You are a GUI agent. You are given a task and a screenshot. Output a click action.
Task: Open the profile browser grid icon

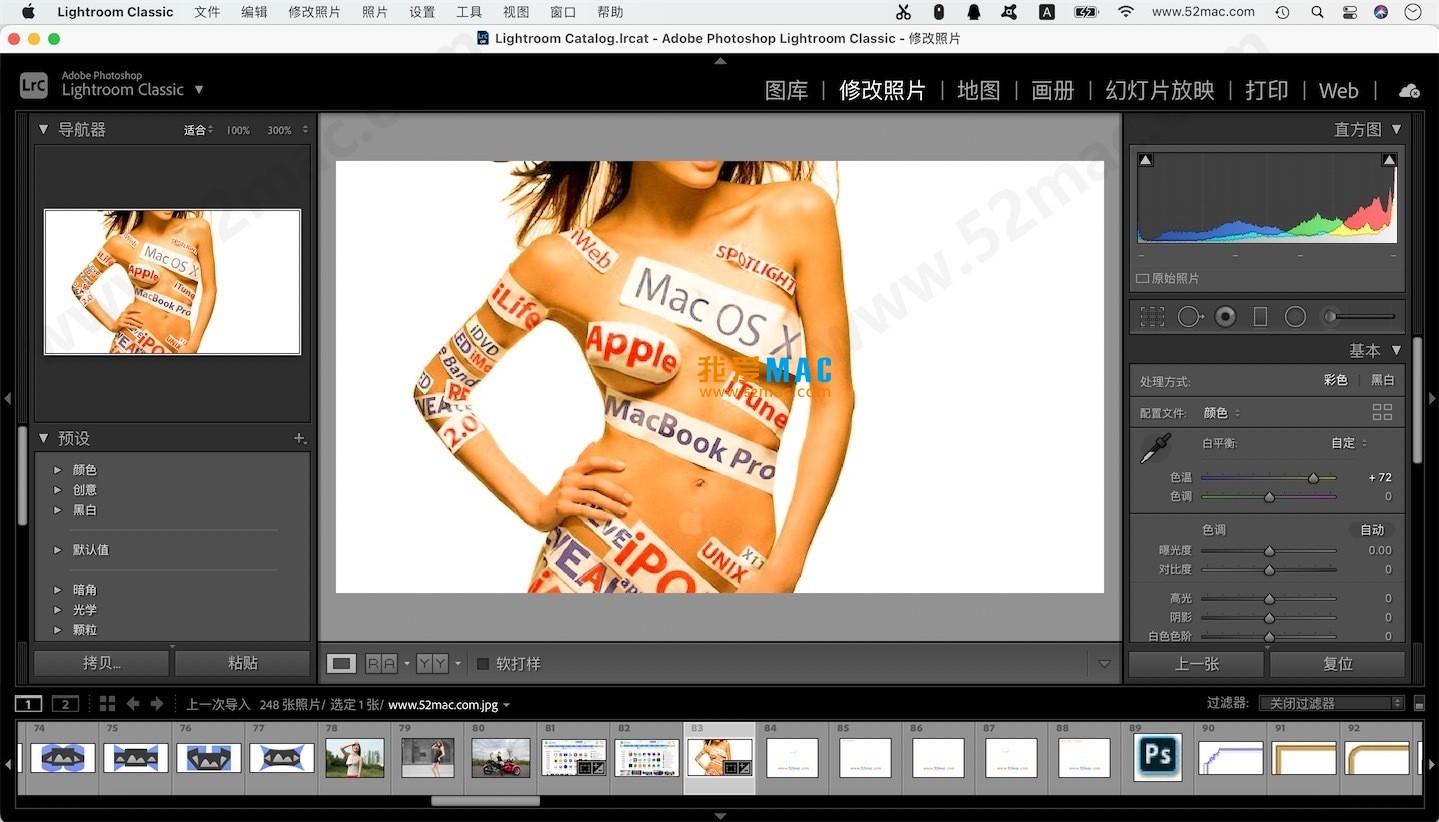click(x=1382, y=412)
